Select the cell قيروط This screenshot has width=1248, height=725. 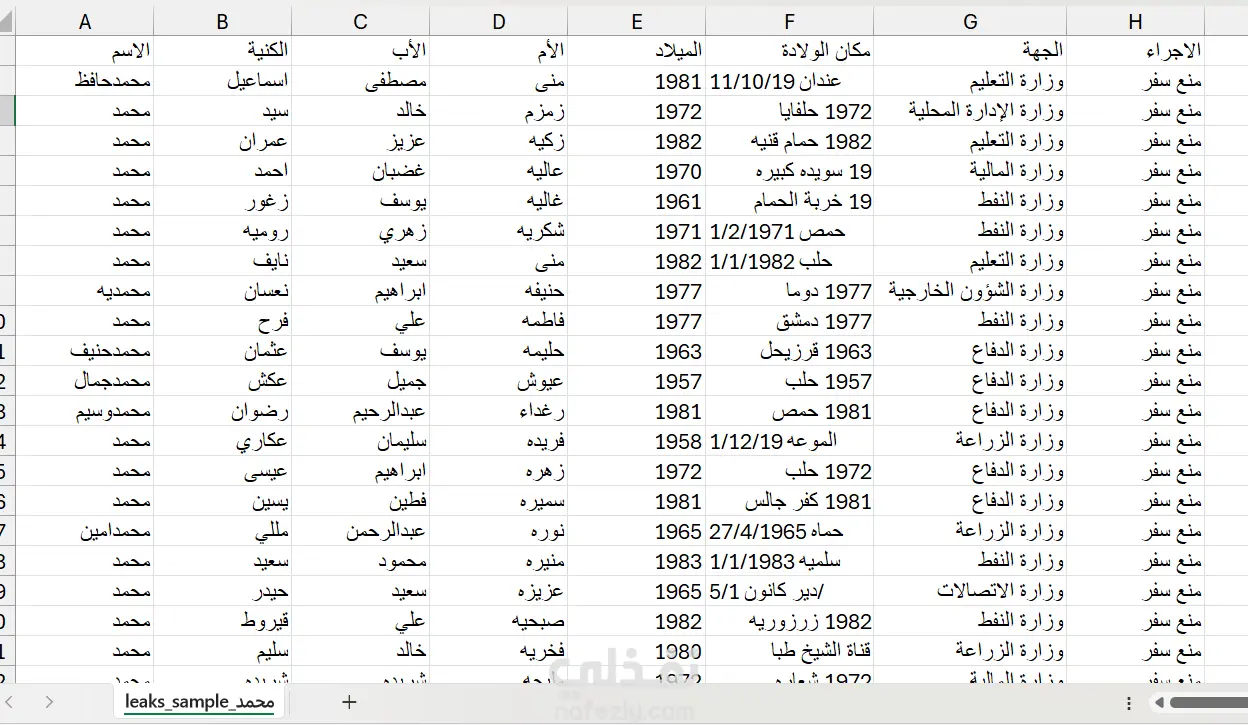[223, 621]
